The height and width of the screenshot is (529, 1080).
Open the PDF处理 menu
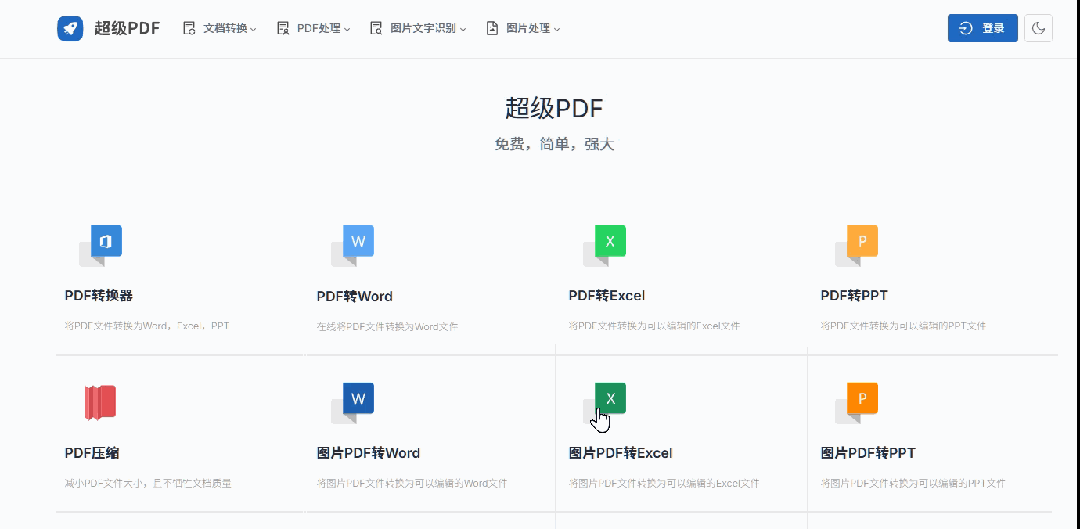click(313, 28)
